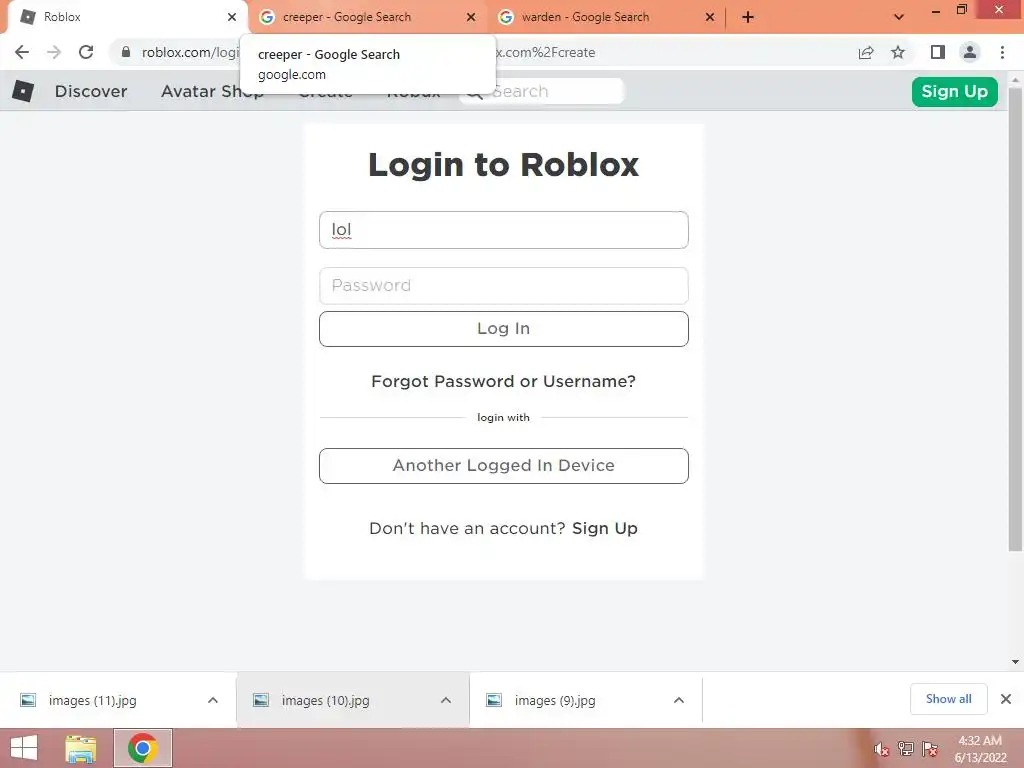Viewport: 1024px width, 768px height.
Task: Open the browser side panel icon
Action: 938,52
